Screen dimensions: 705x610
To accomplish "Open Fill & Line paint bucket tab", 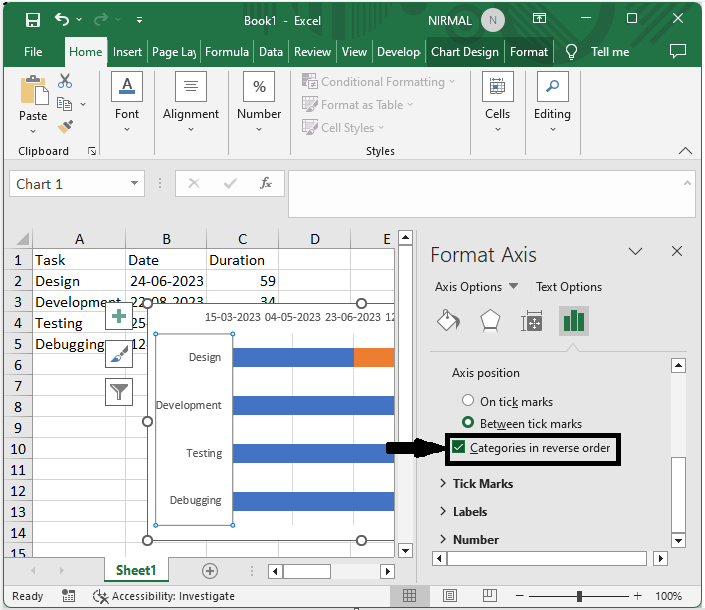I will point(449,320).
